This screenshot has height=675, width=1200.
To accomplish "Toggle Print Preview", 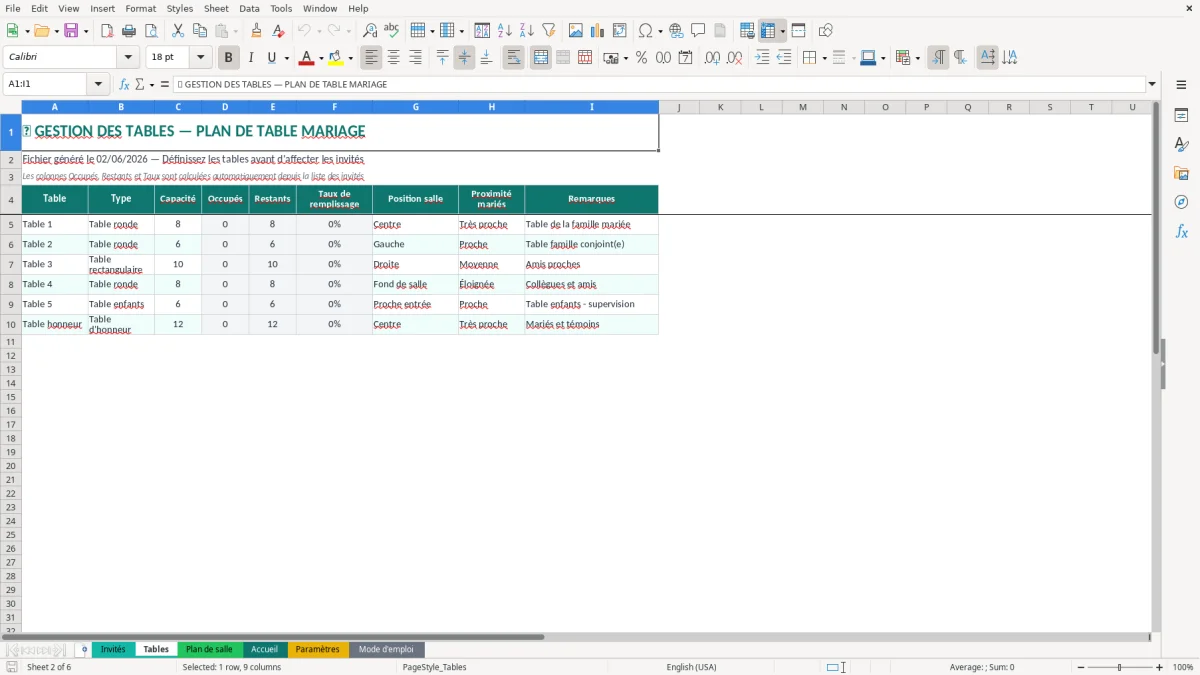I will coord(151,31).
